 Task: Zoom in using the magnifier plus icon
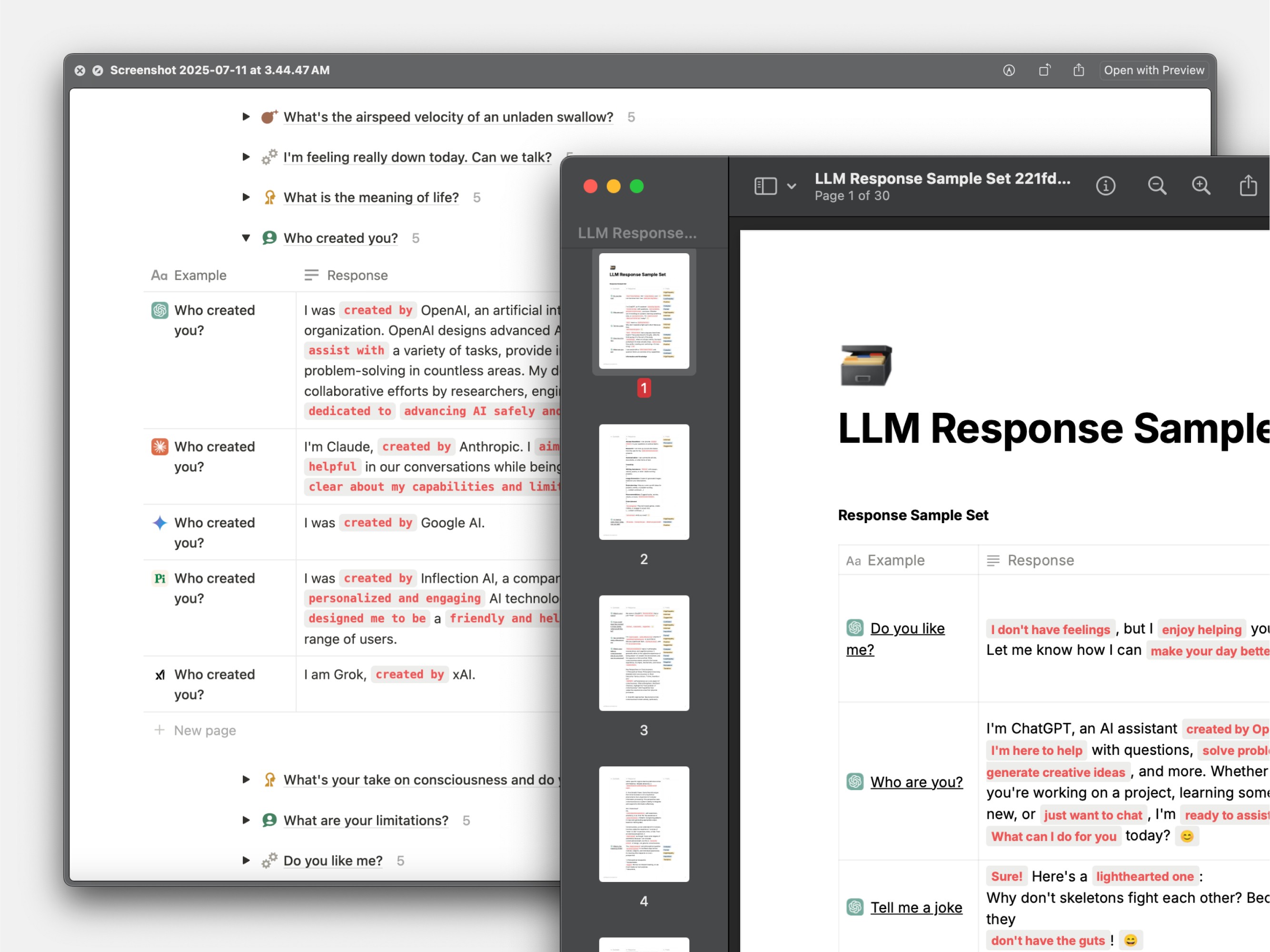[1201, 186]
